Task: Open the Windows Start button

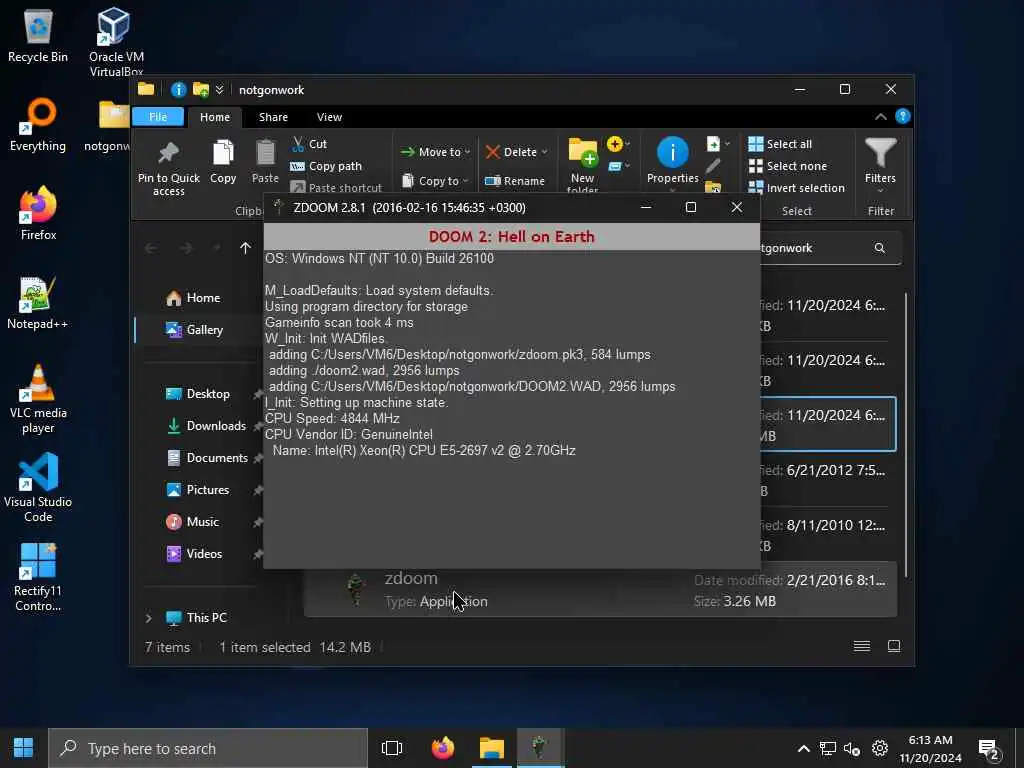Action: (24, 748)
